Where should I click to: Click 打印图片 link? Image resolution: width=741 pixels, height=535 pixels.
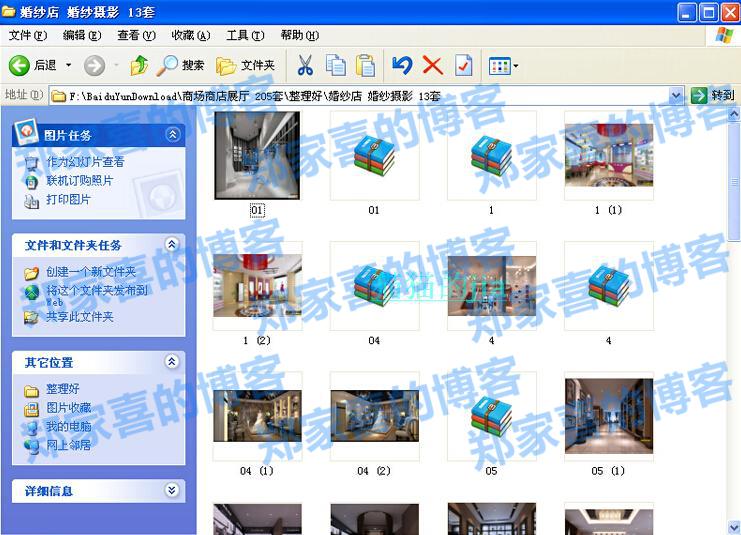(x=69, y=199)
